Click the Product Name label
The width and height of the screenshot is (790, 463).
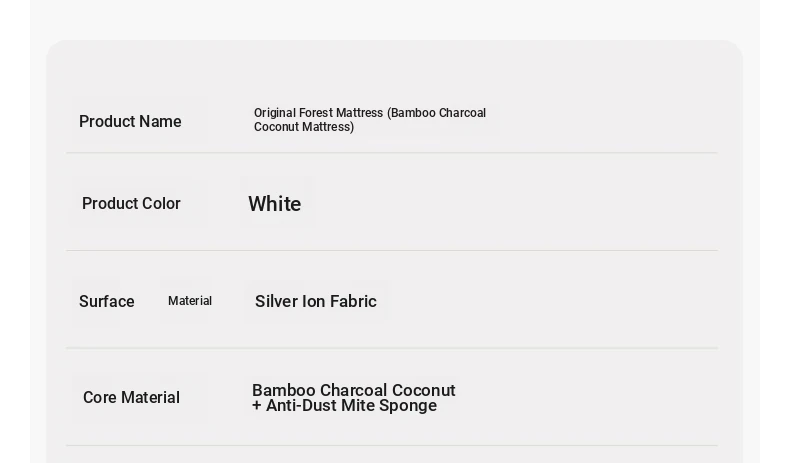pyautogui.click(x=130, y=122)
